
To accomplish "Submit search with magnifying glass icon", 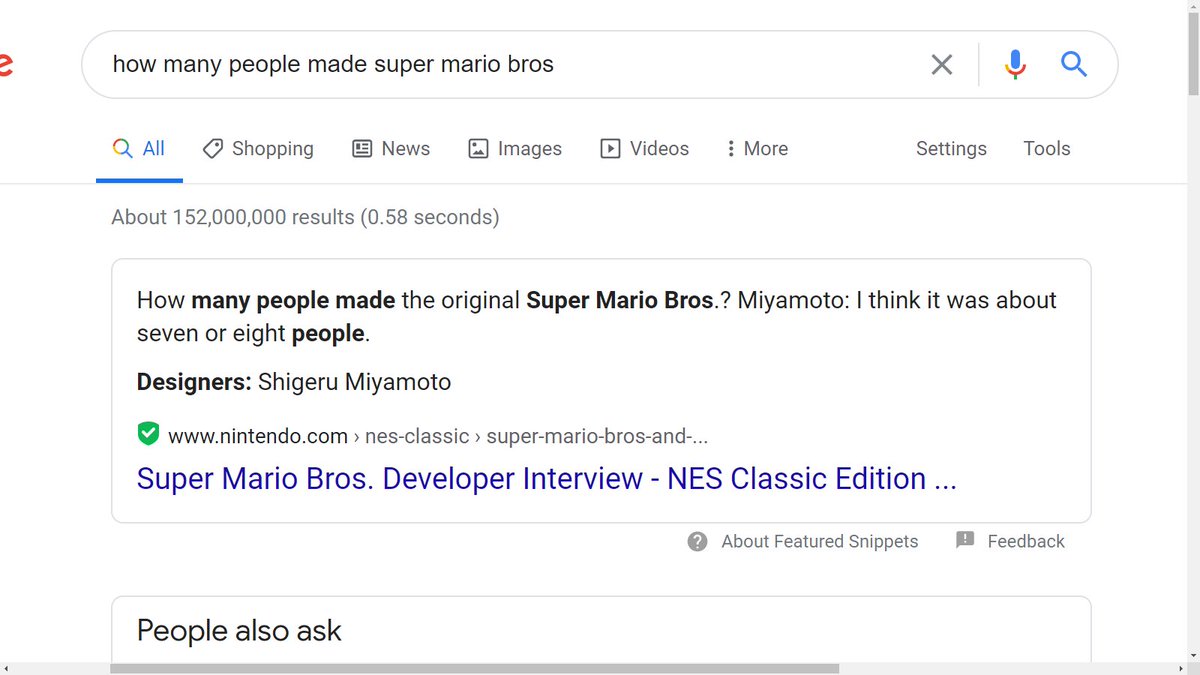I will click(x=1074, y=65).
